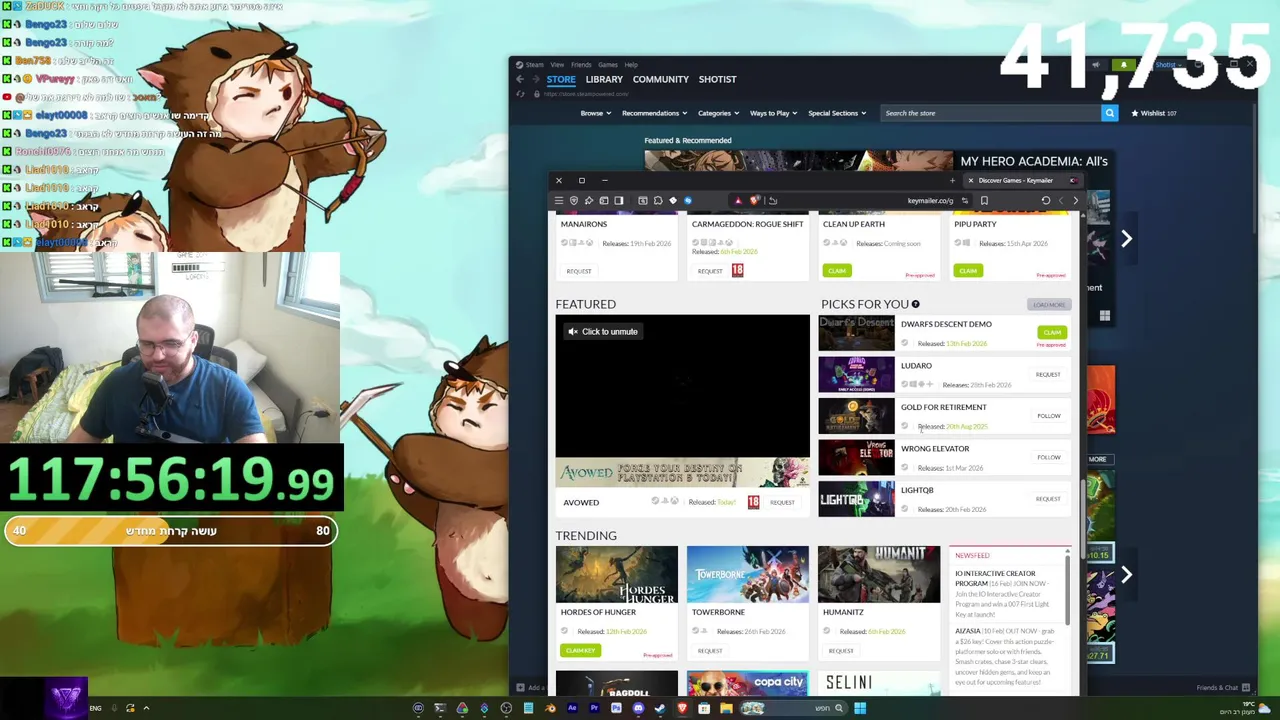
Task: Open Steam View menu
Action: point(557,65)
